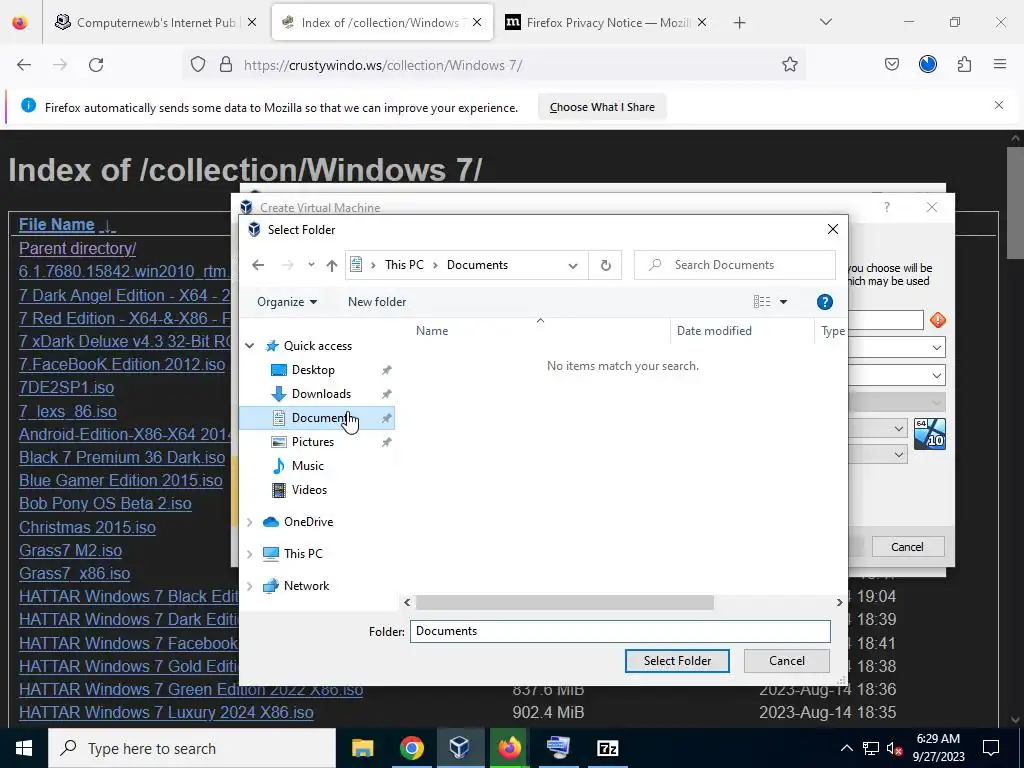The image size is (1024, 768).
Task: Open Google Chrome from taskbar
Action: (411, 748)
